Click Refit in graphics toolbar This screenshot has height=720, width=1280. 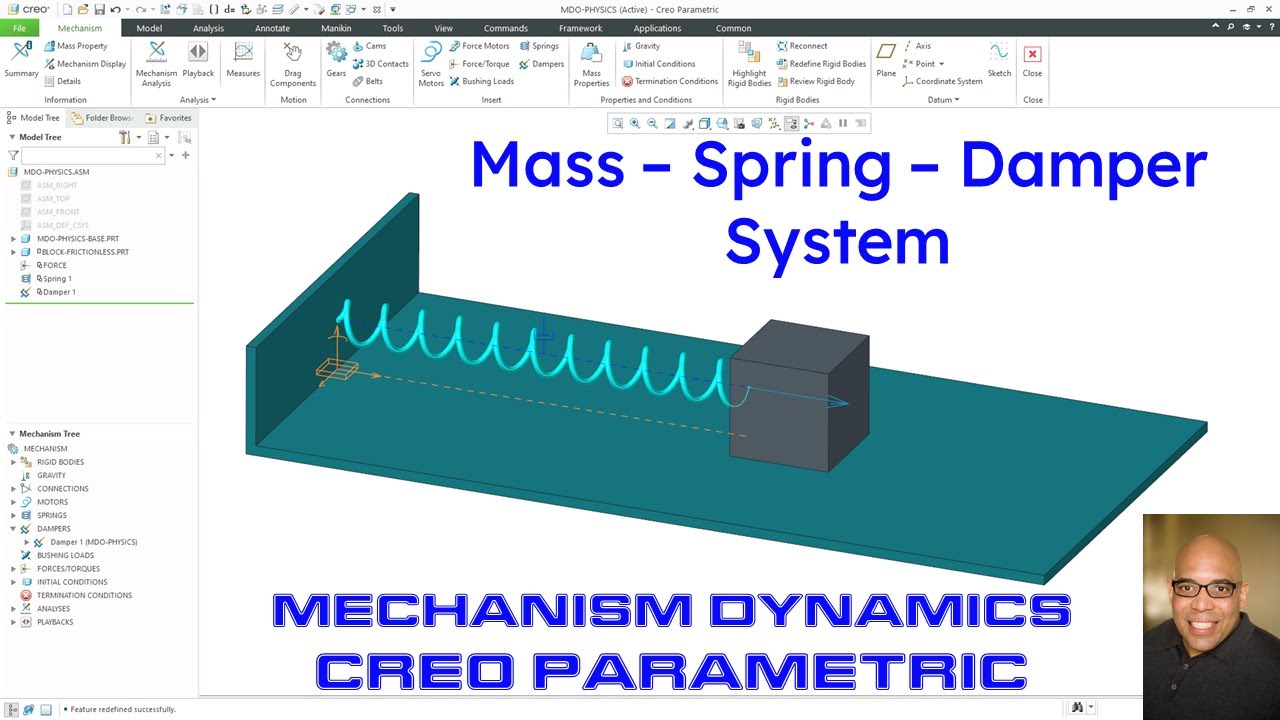[618, 123]
